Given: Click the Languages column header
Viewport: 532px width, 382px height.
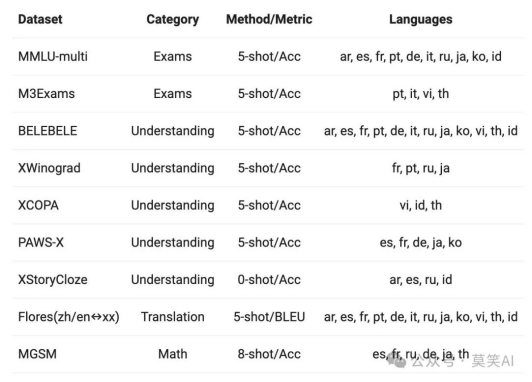Looking at the screenshot, I should (x=421, y=19).
